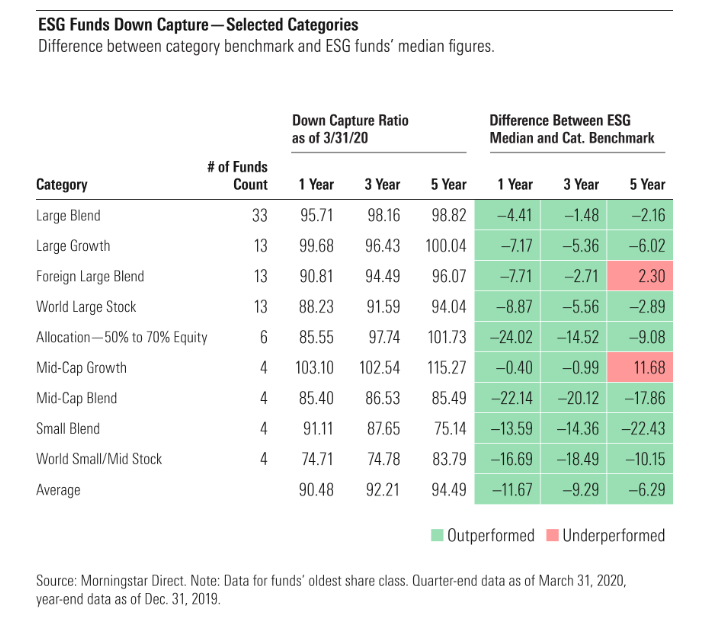Click the 'Down Capture Ratio' group header
The width and height of the screenshot is (717, 619).
point(350,129)
